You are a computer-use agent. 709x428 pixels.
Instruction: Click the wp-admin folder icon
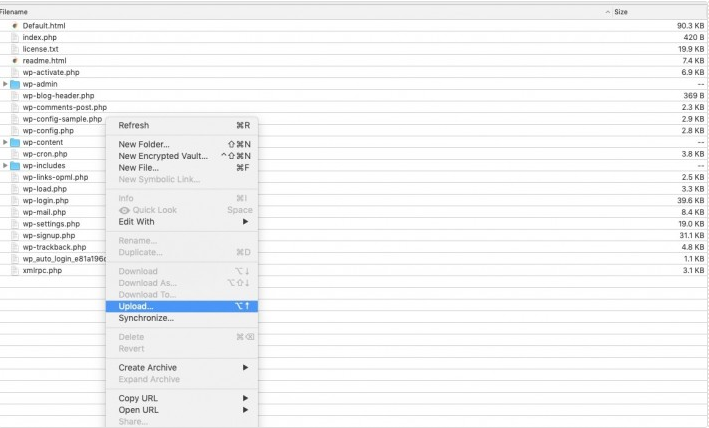15,84
